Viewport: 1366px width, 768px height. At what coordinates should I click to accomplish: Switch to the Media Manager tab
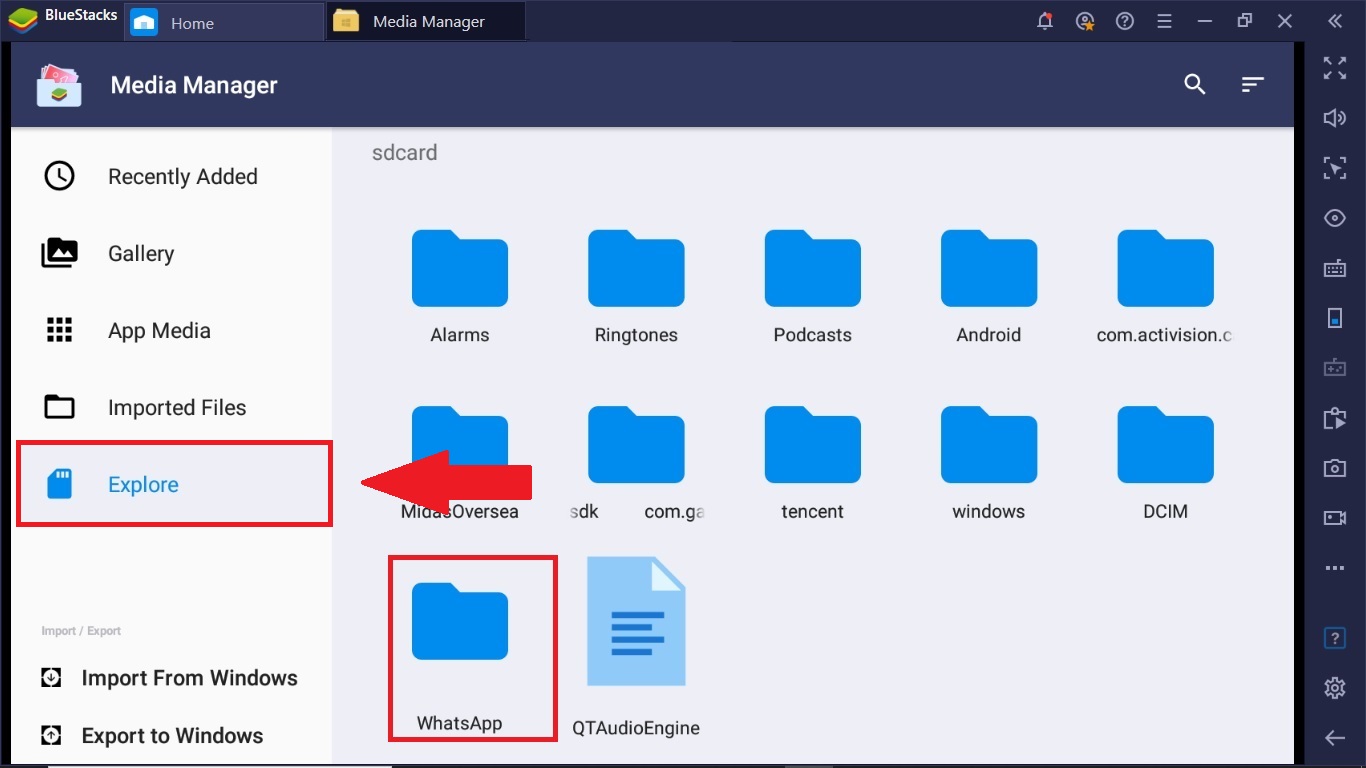click(x=426, y=22)
